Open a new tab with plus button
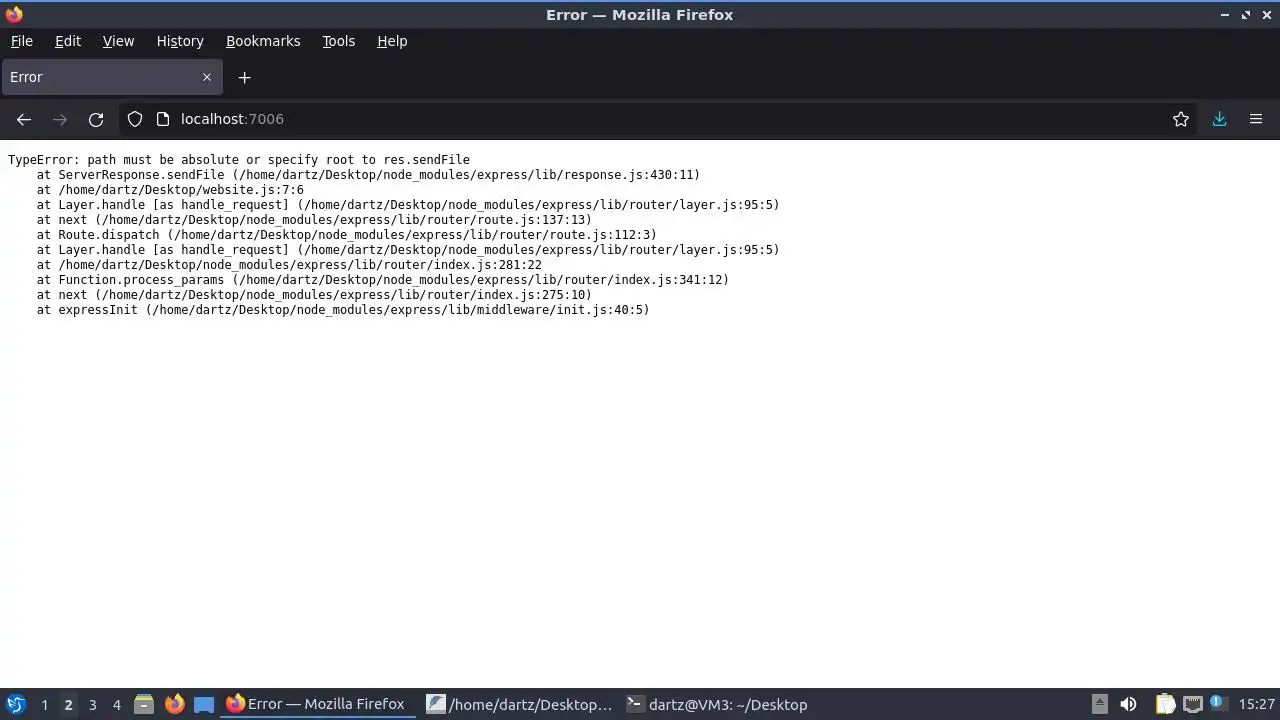The height and width of the screenshot is (720, 1280). [x=244, y=77]
